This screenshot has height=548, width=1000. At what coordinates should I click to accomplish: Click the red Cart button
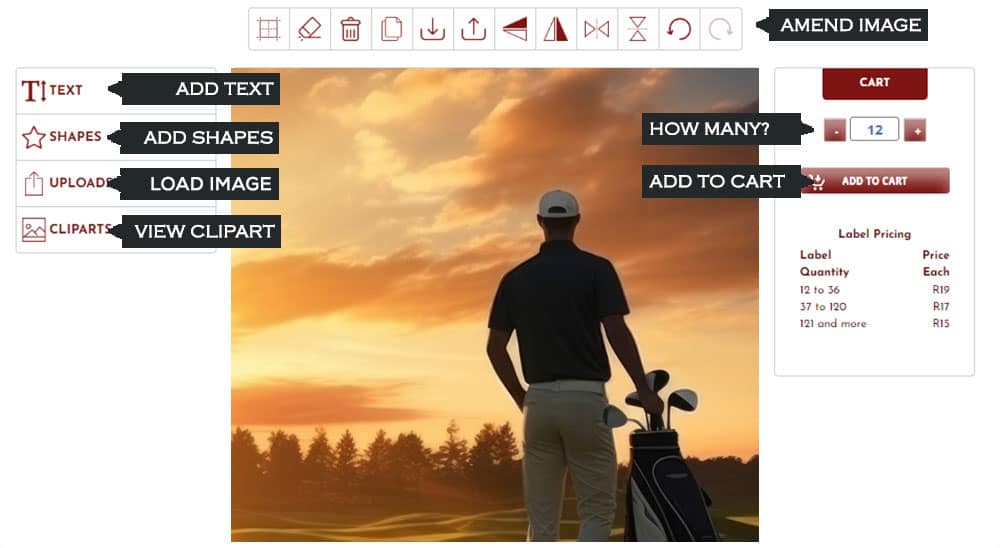[x=874, y=83]
